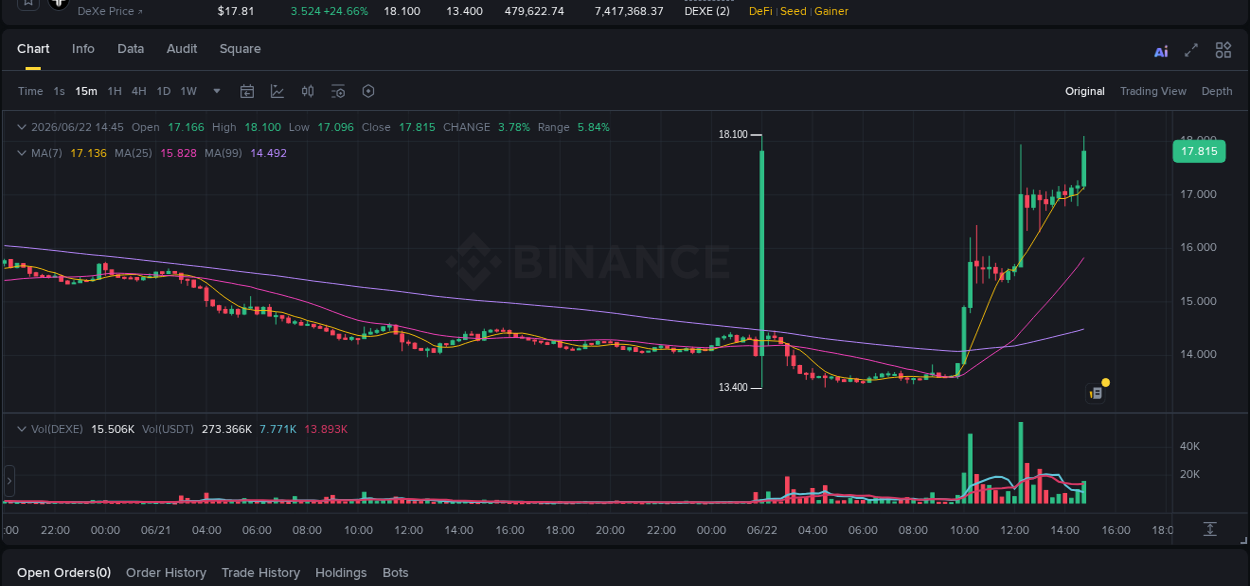Expand chart to fullscreen with arrows icon
Image resolution: width=1250 pixels, height=586 pixels.
pyautogui.click(x=1191, y=50)
